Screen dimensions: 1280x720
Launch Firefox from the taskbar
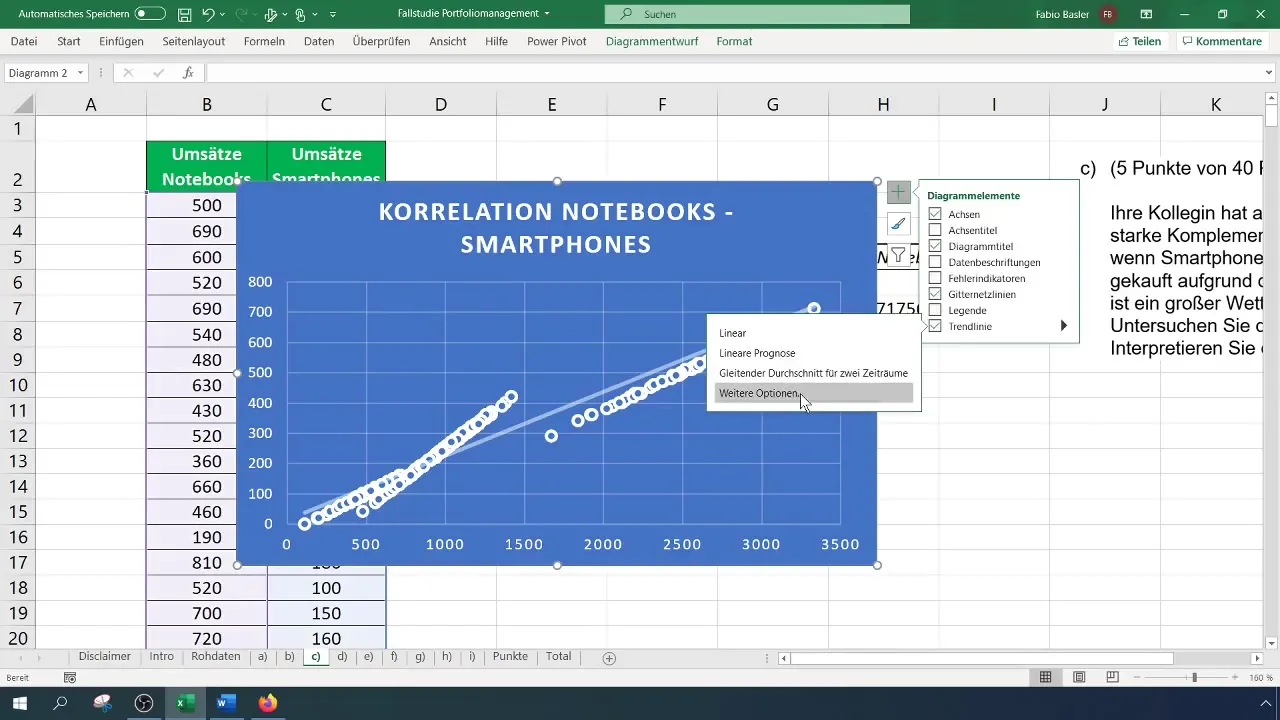[x=267, y=703]
